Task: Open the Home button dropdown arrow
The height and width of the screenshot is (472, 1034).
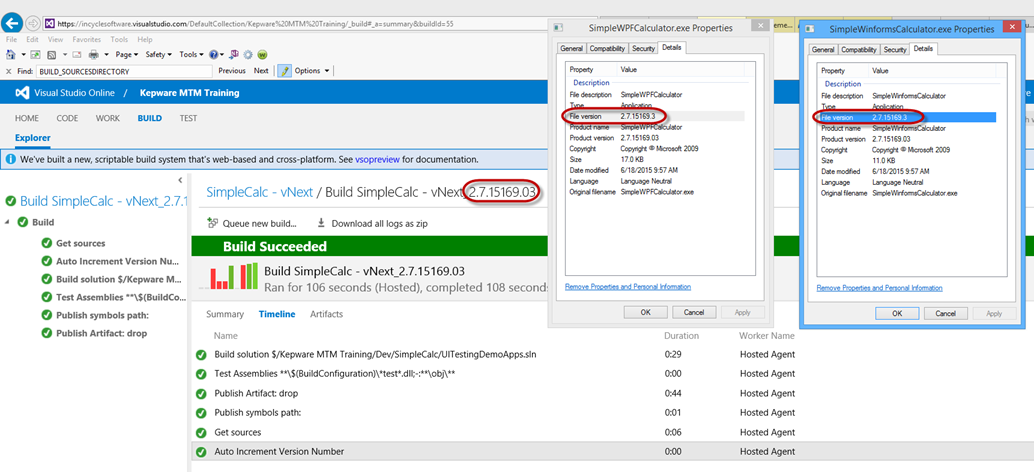Action: pos(24,55)
